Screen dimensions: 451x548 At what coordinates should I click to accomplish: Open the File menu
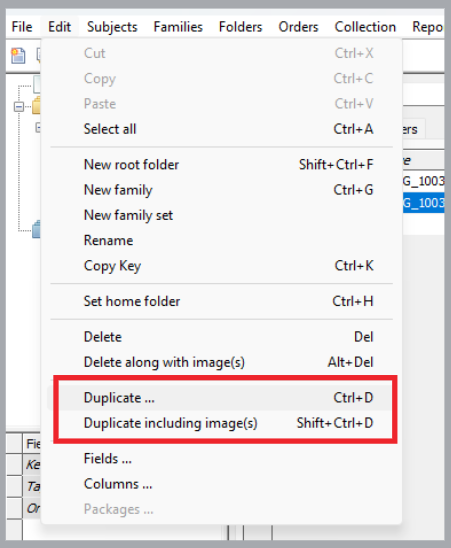(22, 27)
